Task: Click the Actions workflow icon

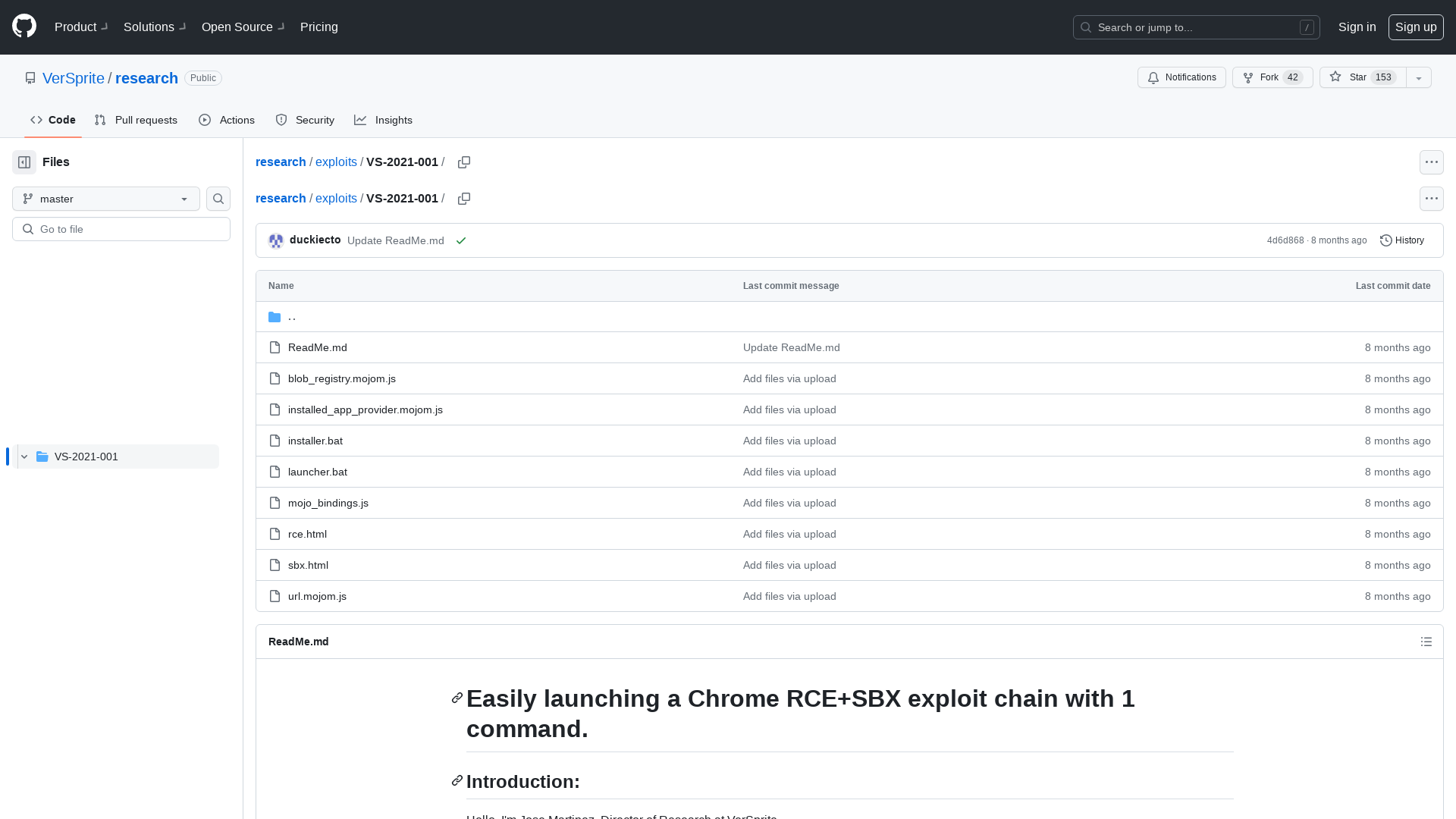Action: point(204,120)
